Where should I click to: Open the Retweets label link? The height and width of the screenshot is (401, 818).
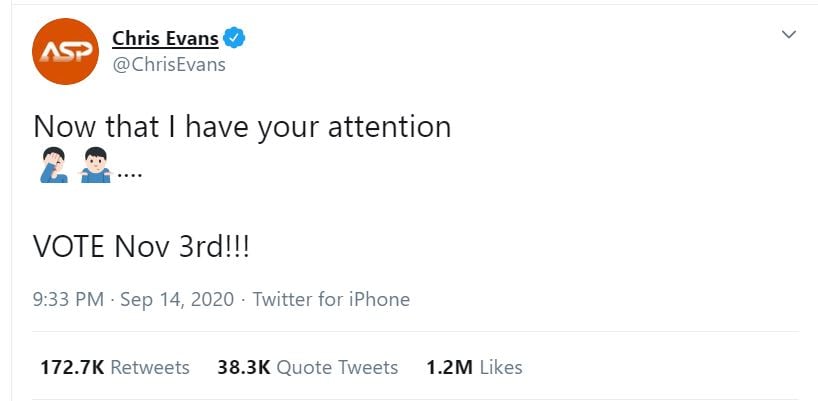pyautogui.click(x=149, y=368)
